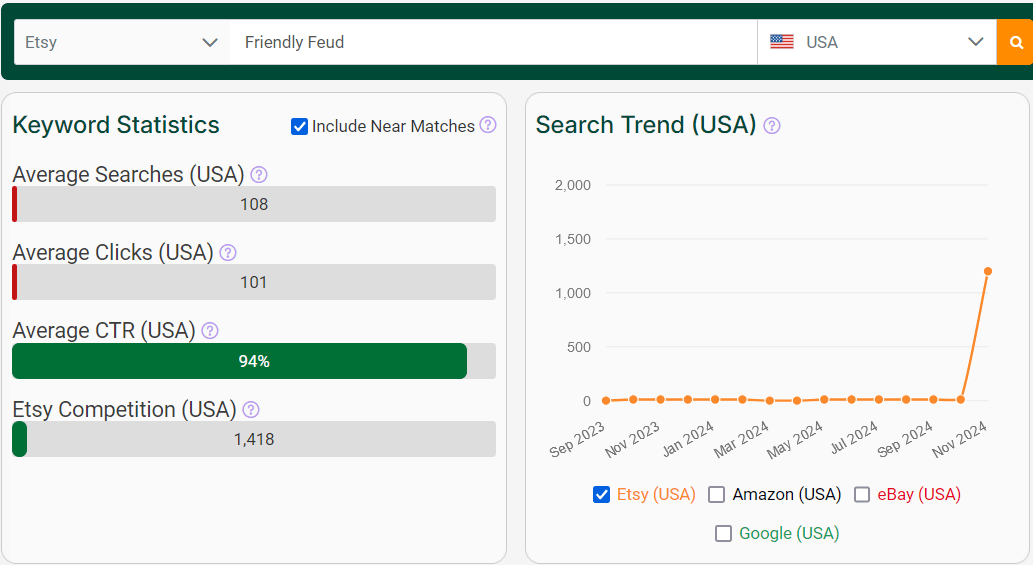Enable the eBay (USA) trend checkbox
Screen dimensions: 1033x565
pos(862,495)
